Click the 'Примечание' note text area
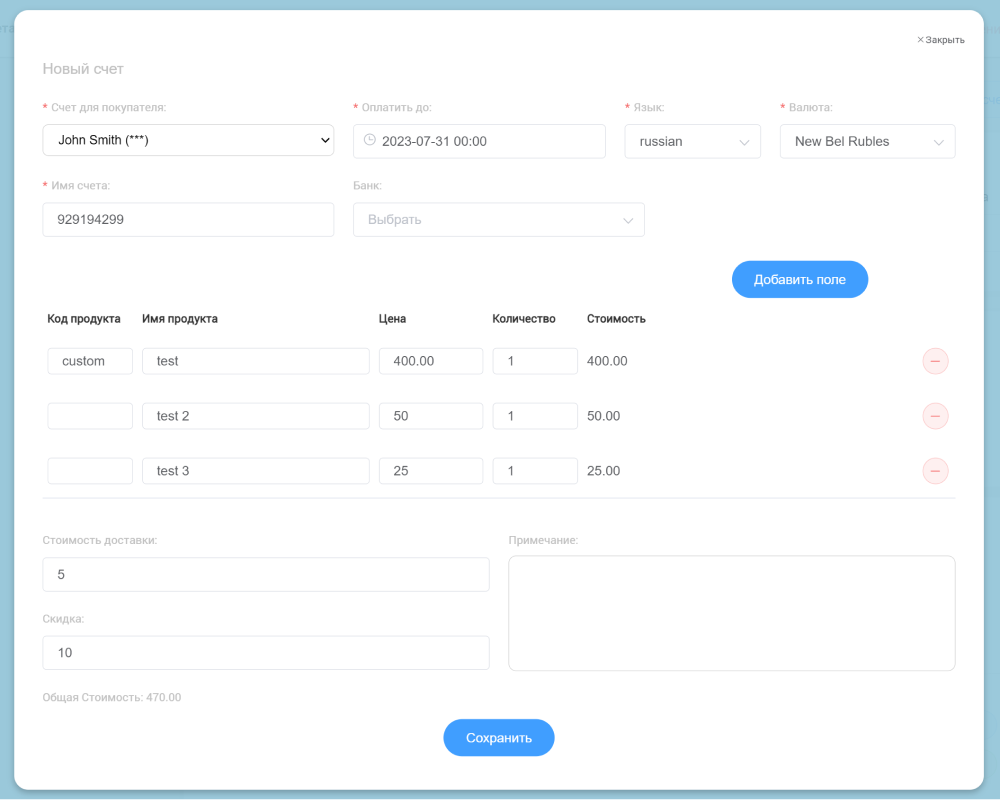Image resolution: width=1000 pixels, height=800 pixels. 731,613
